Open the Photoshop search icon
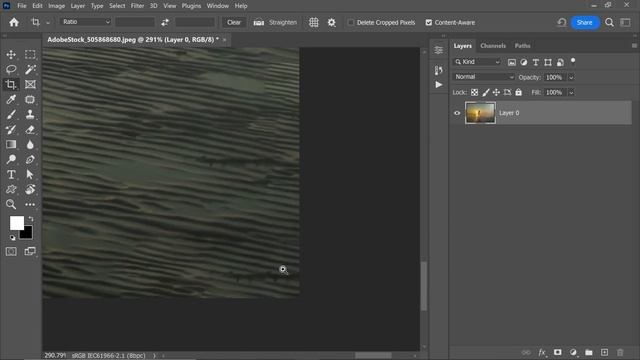Image resolution: width=640 pixels, height=360 pixels. (609, 22)
